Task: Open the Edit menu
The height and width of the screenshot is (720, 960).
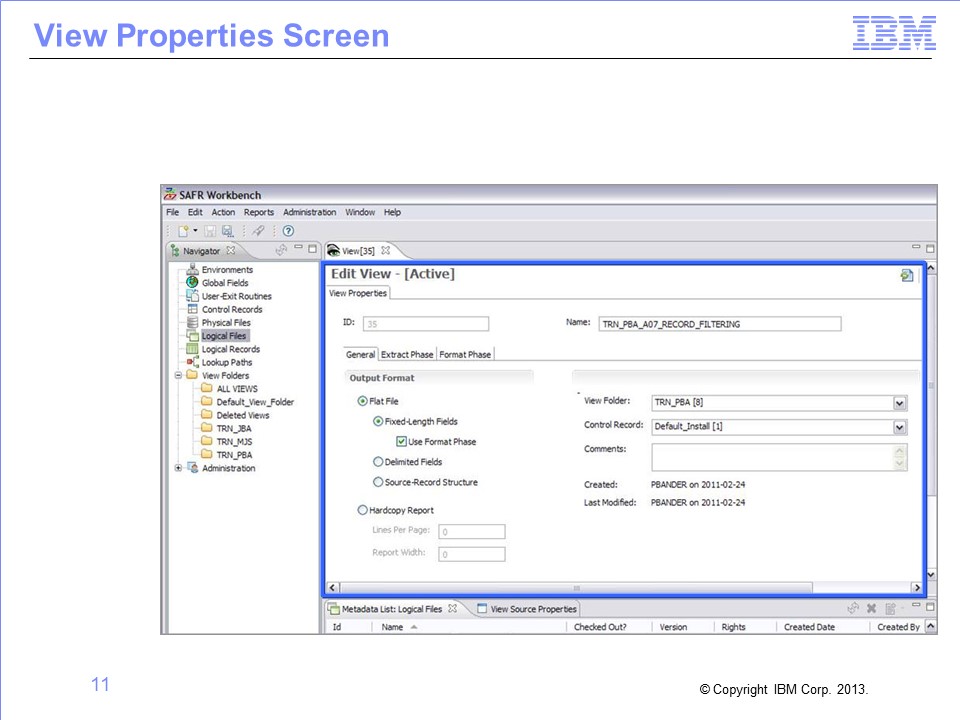Action: [195, 212]
